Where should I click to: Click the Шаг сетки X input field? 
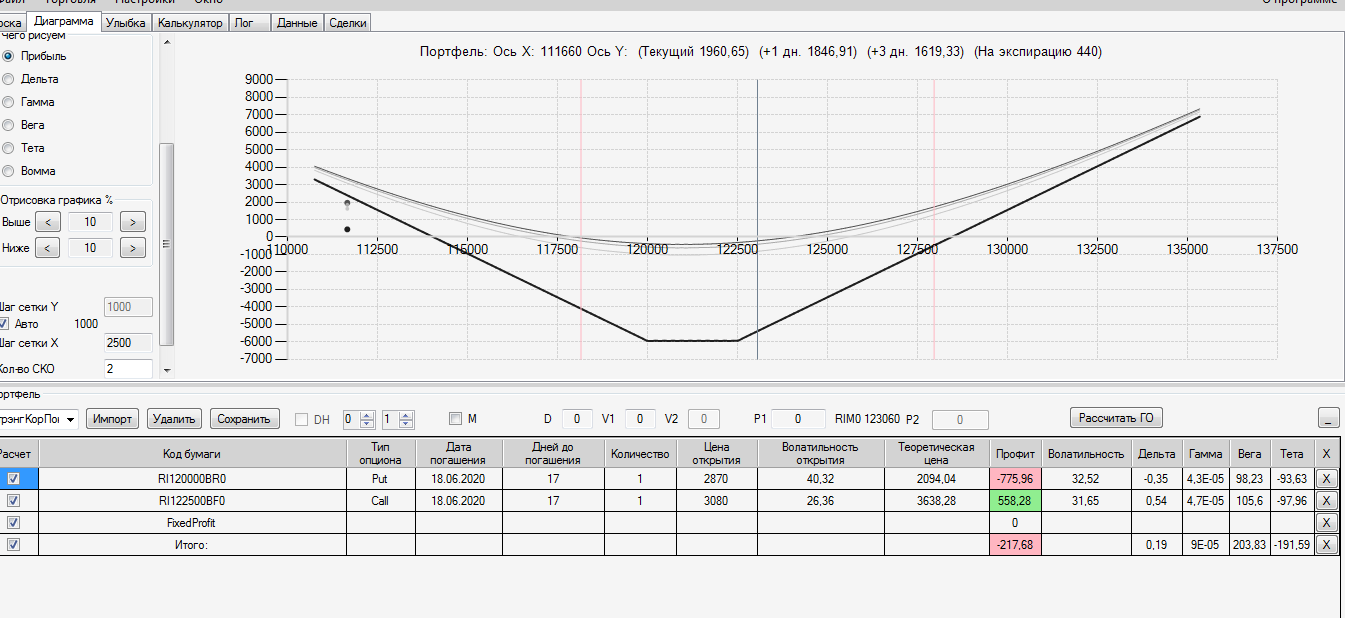pyautogui.click(x=128, y=343)
